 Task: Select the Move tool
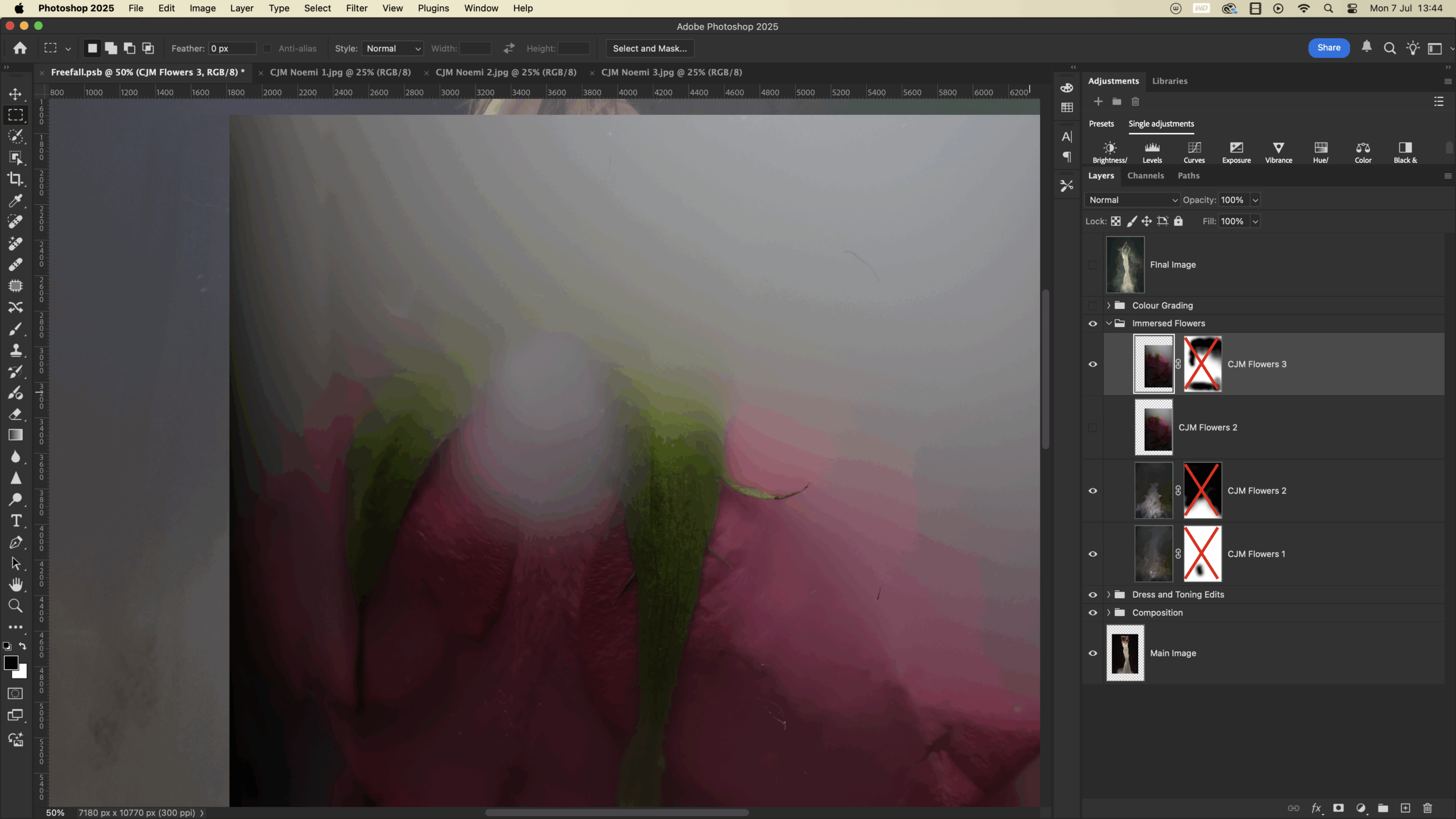(15, 94)
